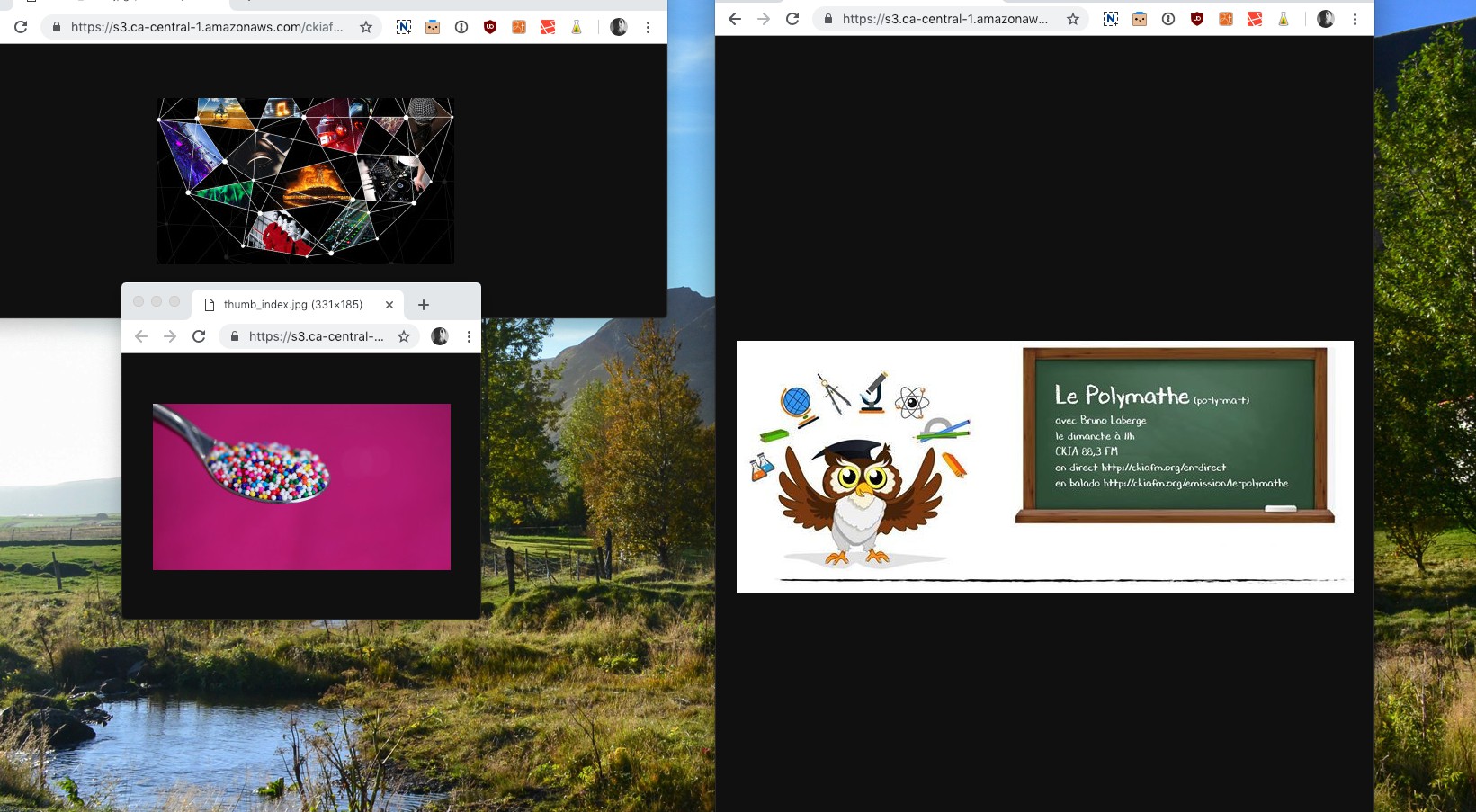The width and height of the screenshot is (1476, 812).
Task: Open Notion web clipper extension in top-left window
Action: [404, 27]
